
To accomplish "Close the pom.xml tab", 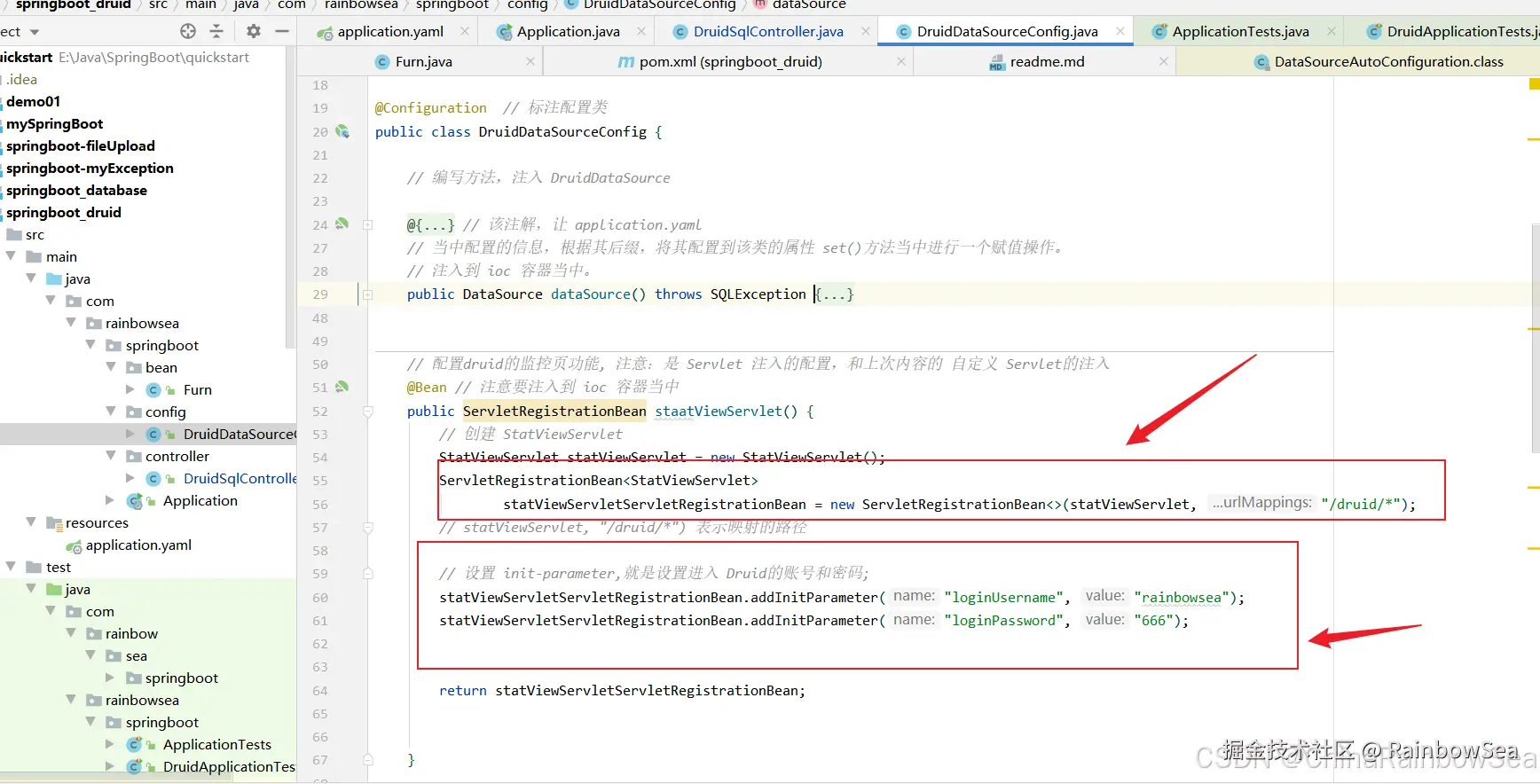I will point(900,61).
